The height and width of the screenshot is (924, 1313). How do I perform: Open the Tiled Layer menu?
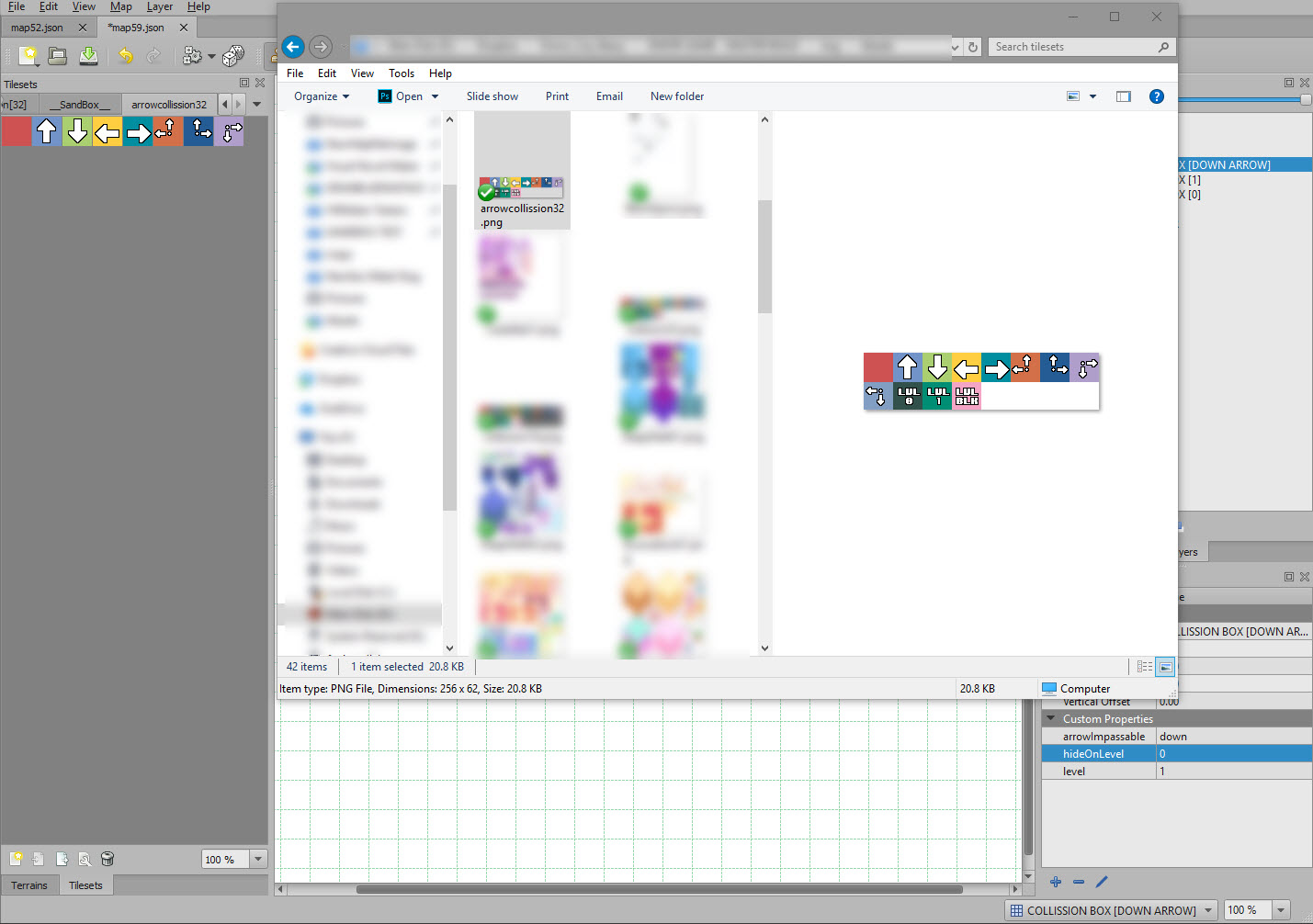tap(160, 6)
